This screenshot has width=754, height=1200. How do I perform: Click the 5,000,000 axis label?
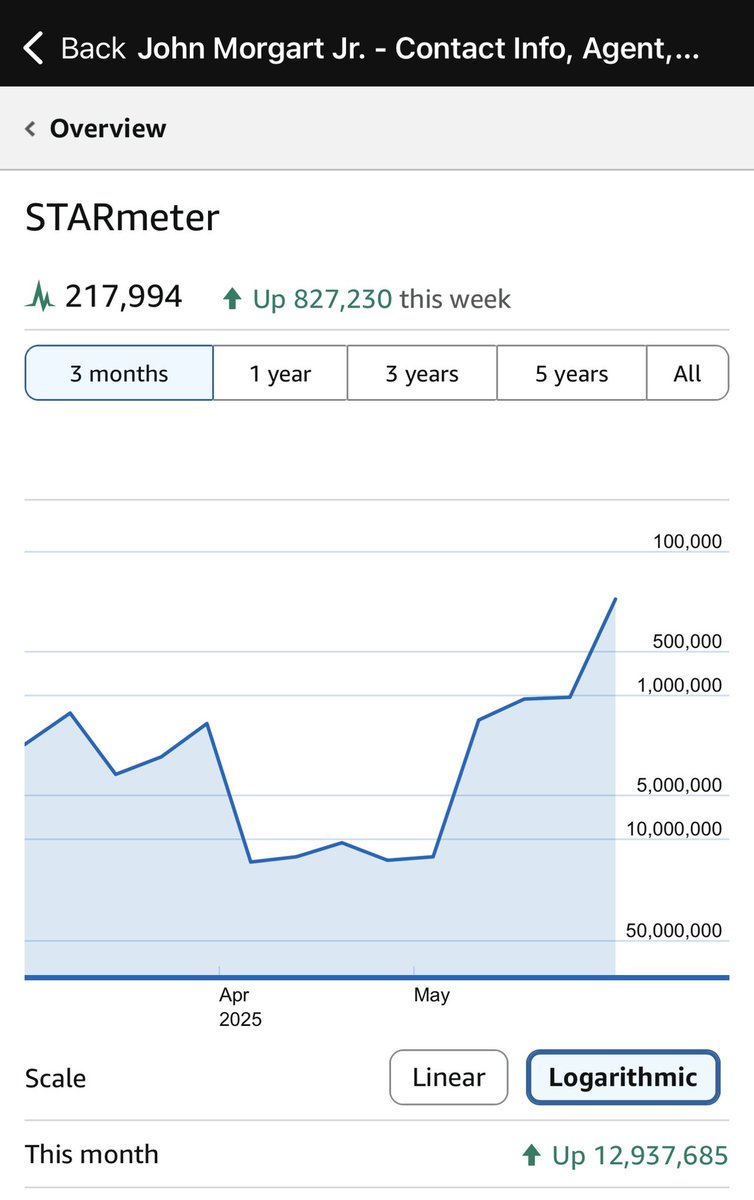(679, 785)
